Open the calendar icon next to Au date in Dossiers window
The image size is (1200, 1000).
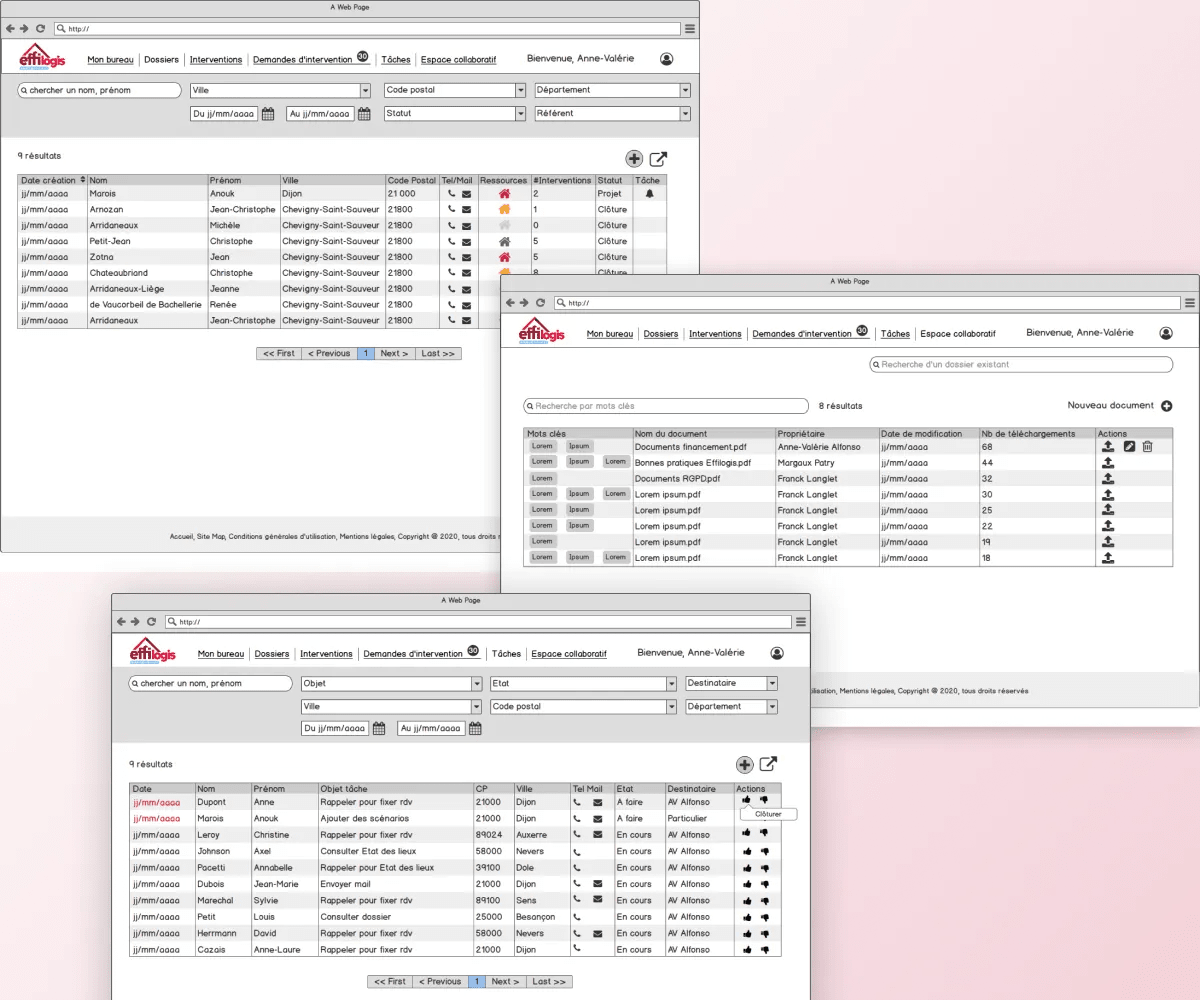364,114
